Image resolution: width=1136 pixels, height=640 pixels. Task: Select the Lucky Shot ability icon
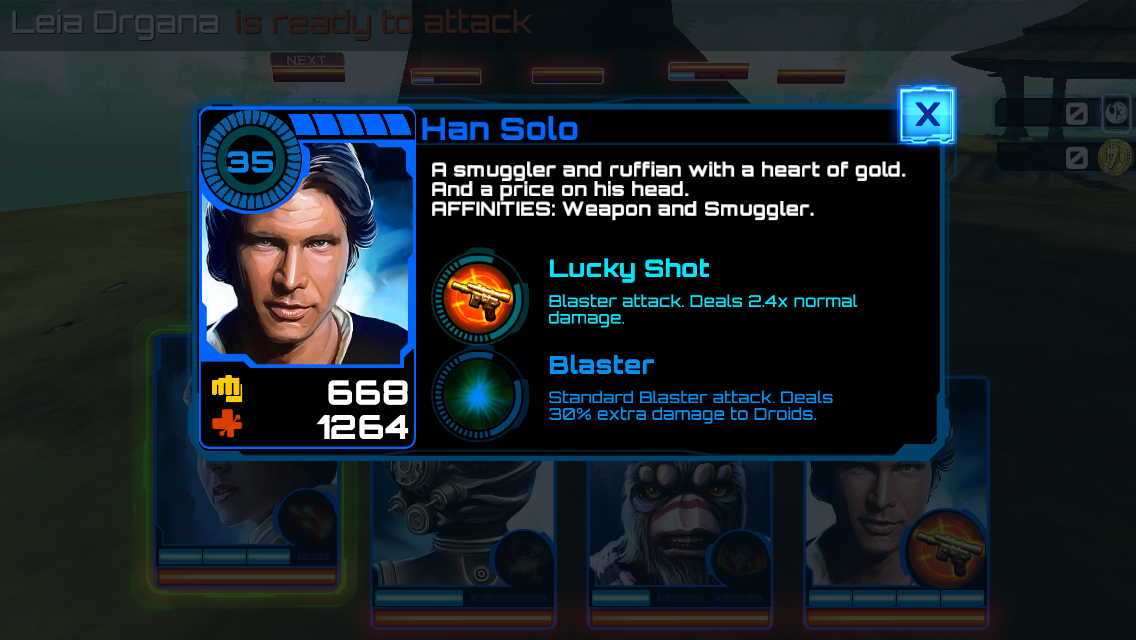tap(478, 297)
